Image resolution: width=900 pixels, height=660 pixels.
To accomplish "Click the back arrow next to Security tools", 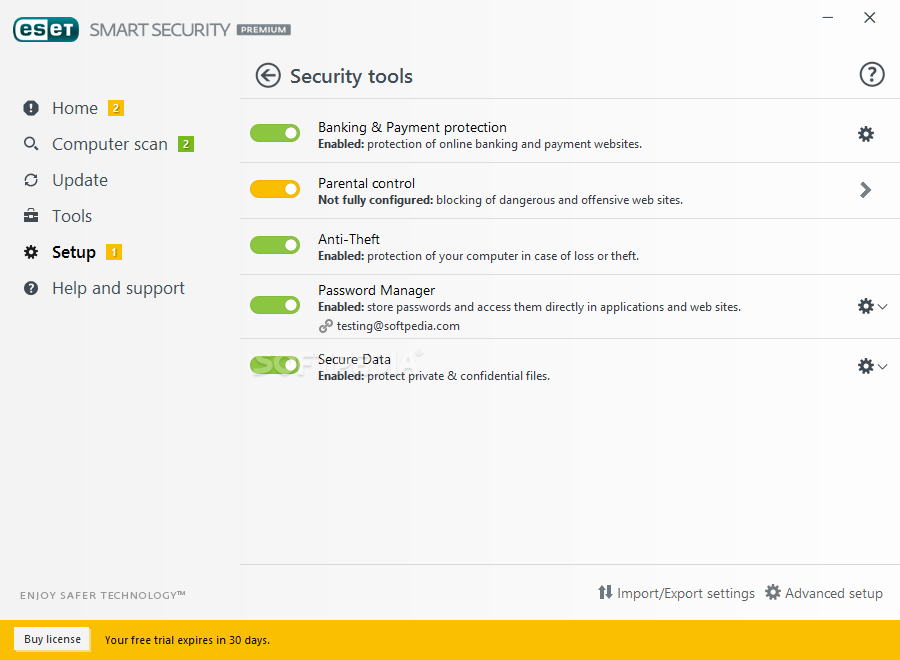I will click(268, 76).
